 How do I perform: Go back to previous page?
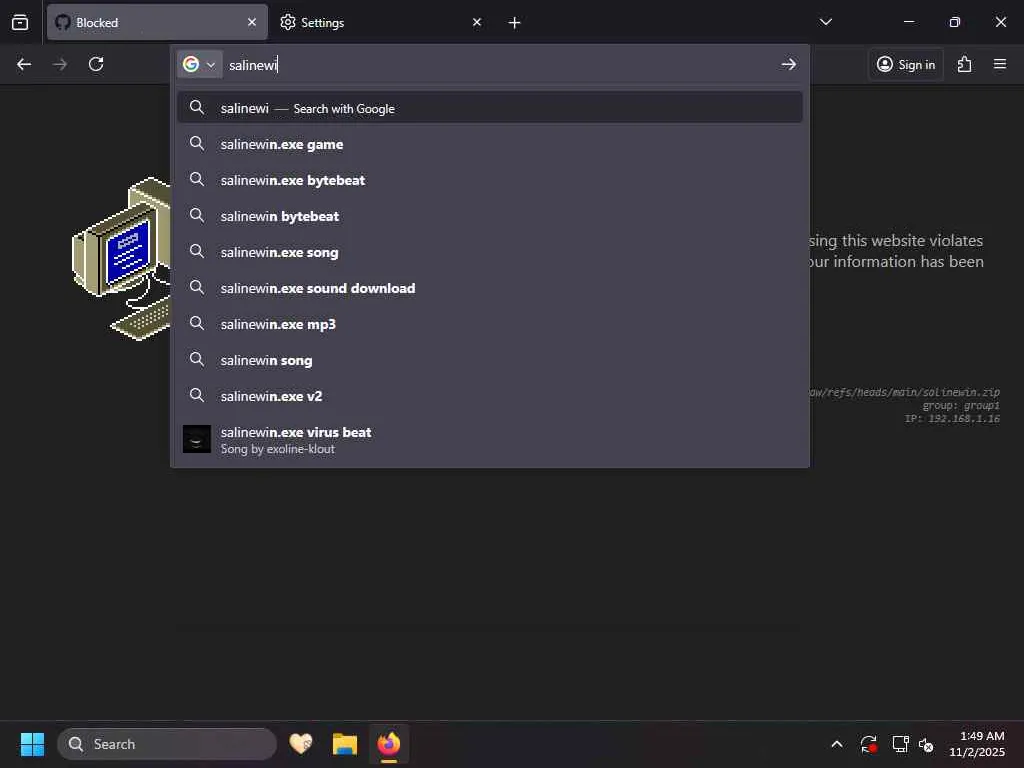24,64
